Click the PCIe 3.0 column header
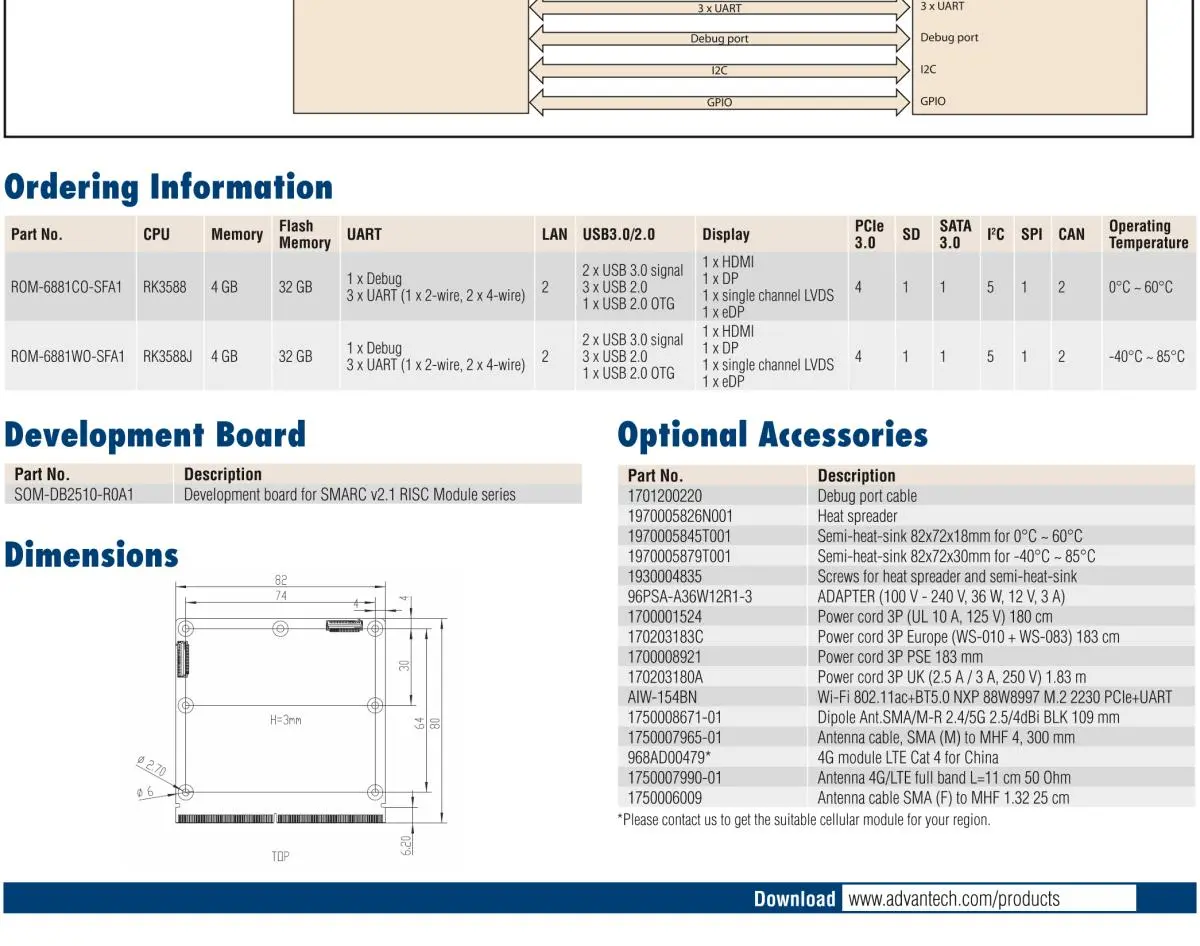This screenshot has width=1200, height=946. pyautogui.click(x=869, y=234)
